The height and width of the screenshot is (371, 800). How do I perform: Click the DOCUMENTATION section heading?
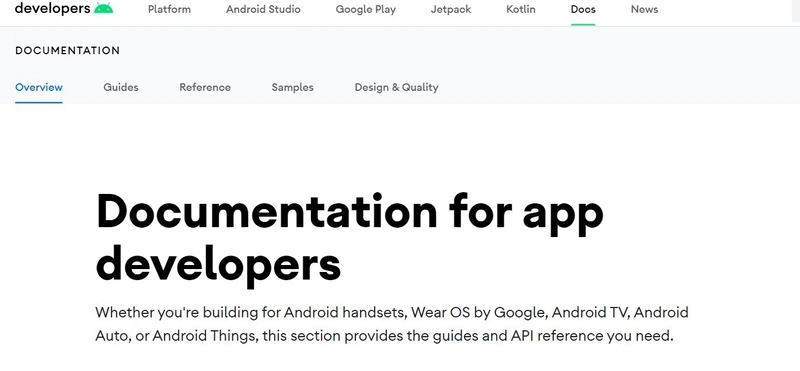pos(67,51)
